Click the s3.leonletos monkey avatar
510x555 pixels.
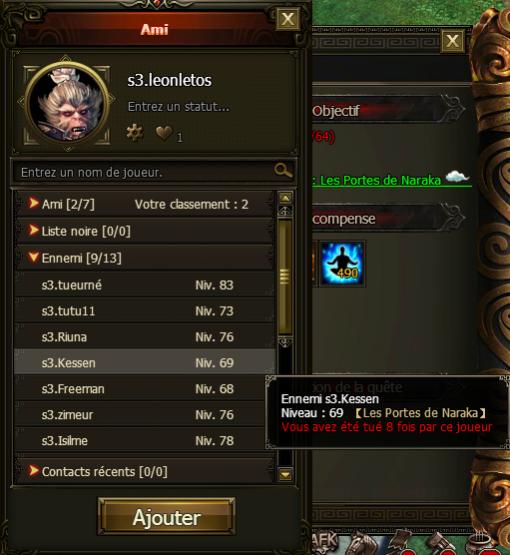[x=67, y=103]
